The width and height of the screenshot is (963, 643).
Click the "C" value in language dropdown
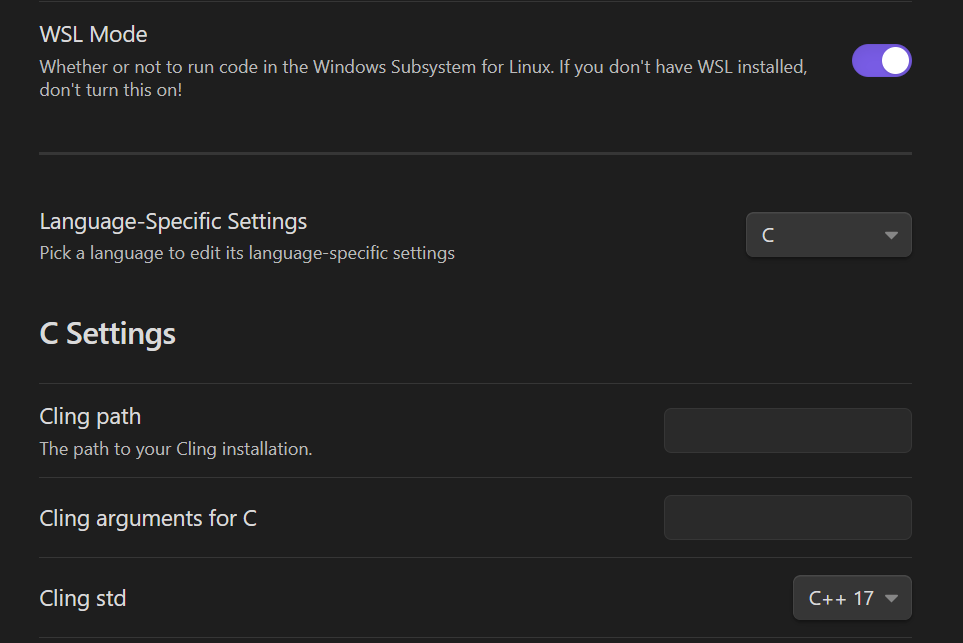tap(768, 236)
